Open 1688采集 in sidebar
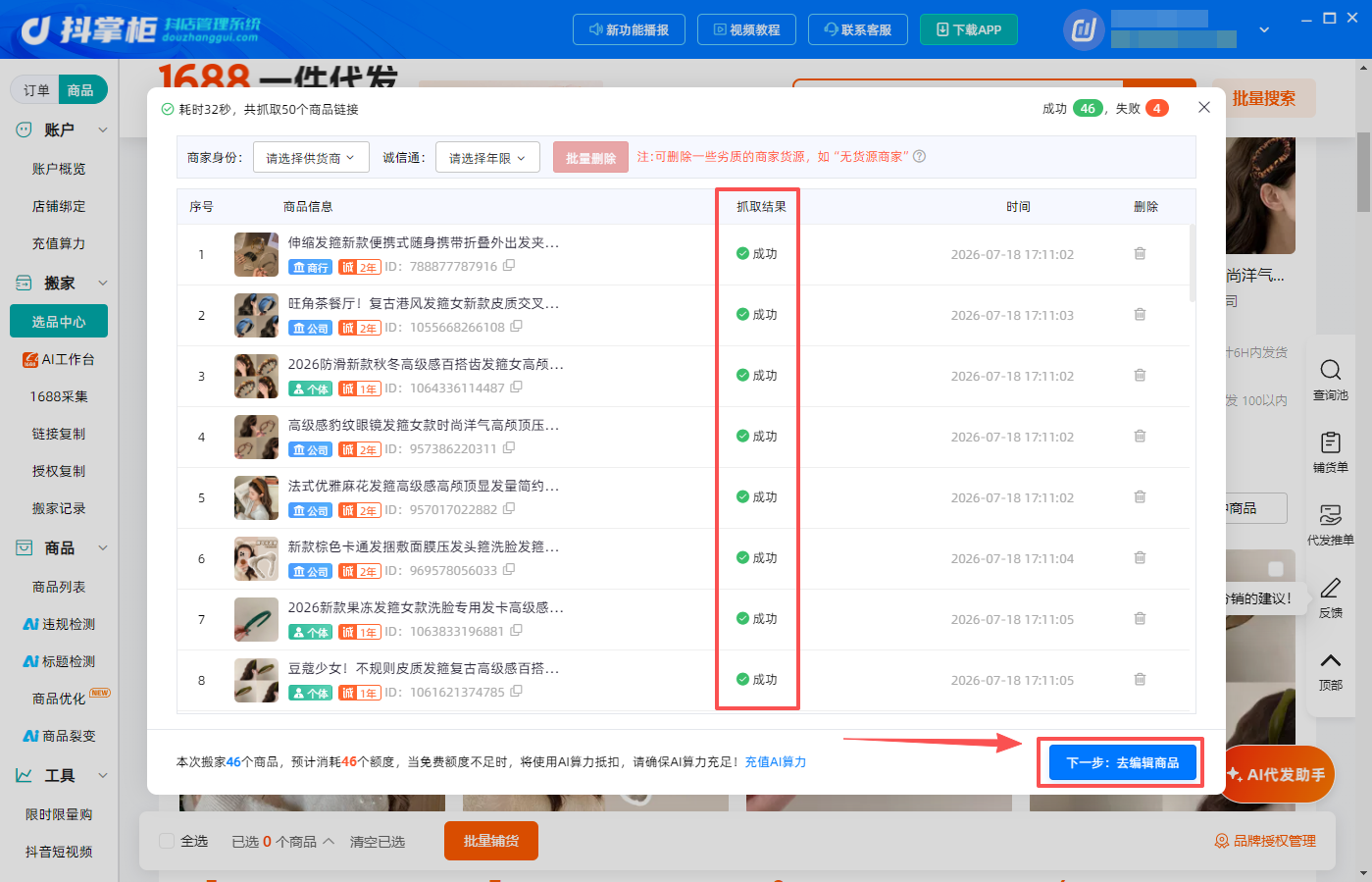 tap(59, 396)
